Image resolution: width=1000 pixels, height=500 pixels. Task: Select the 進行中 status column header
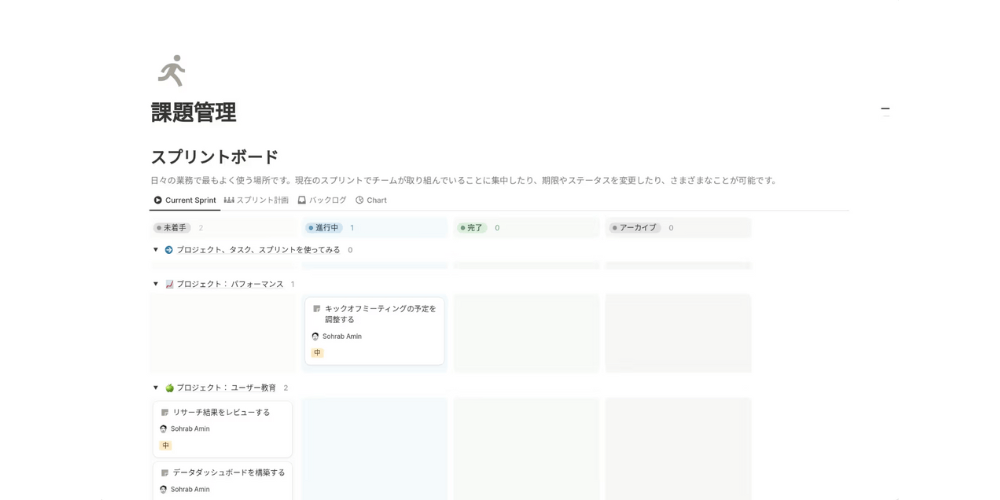click(x=325, y=228)
